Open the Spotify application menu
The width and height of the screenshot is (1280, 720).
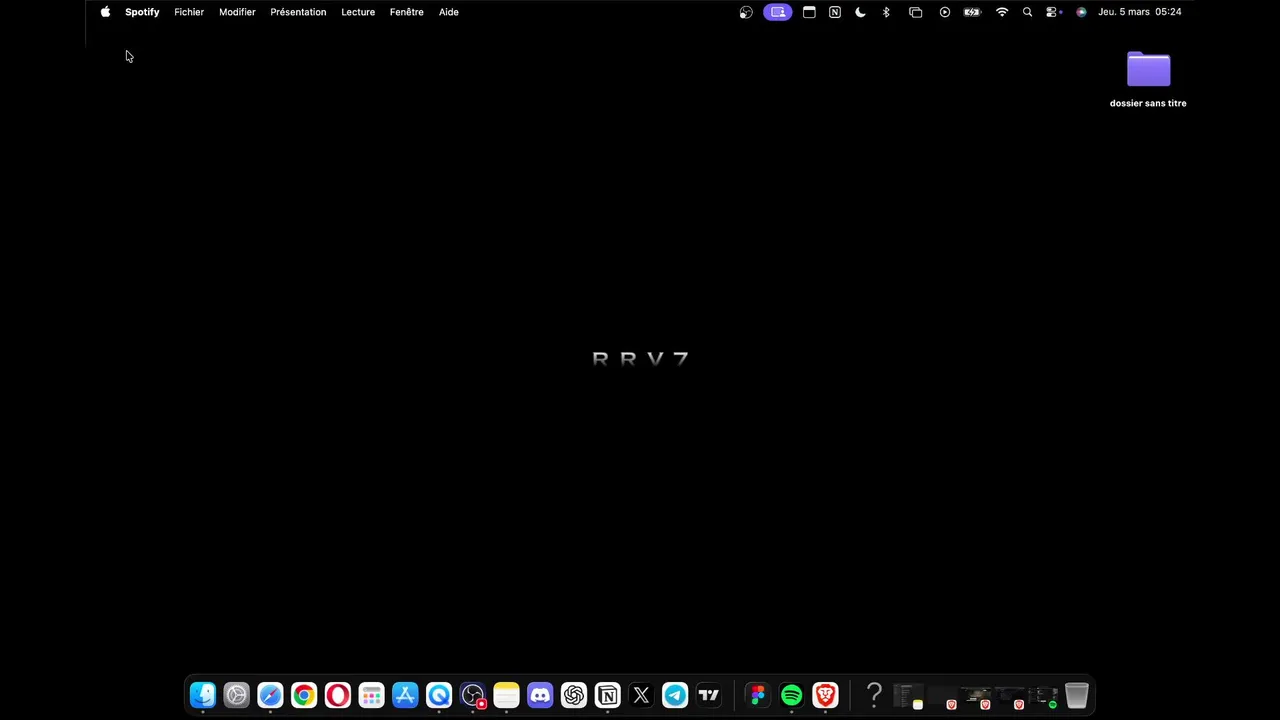(142, 12)
